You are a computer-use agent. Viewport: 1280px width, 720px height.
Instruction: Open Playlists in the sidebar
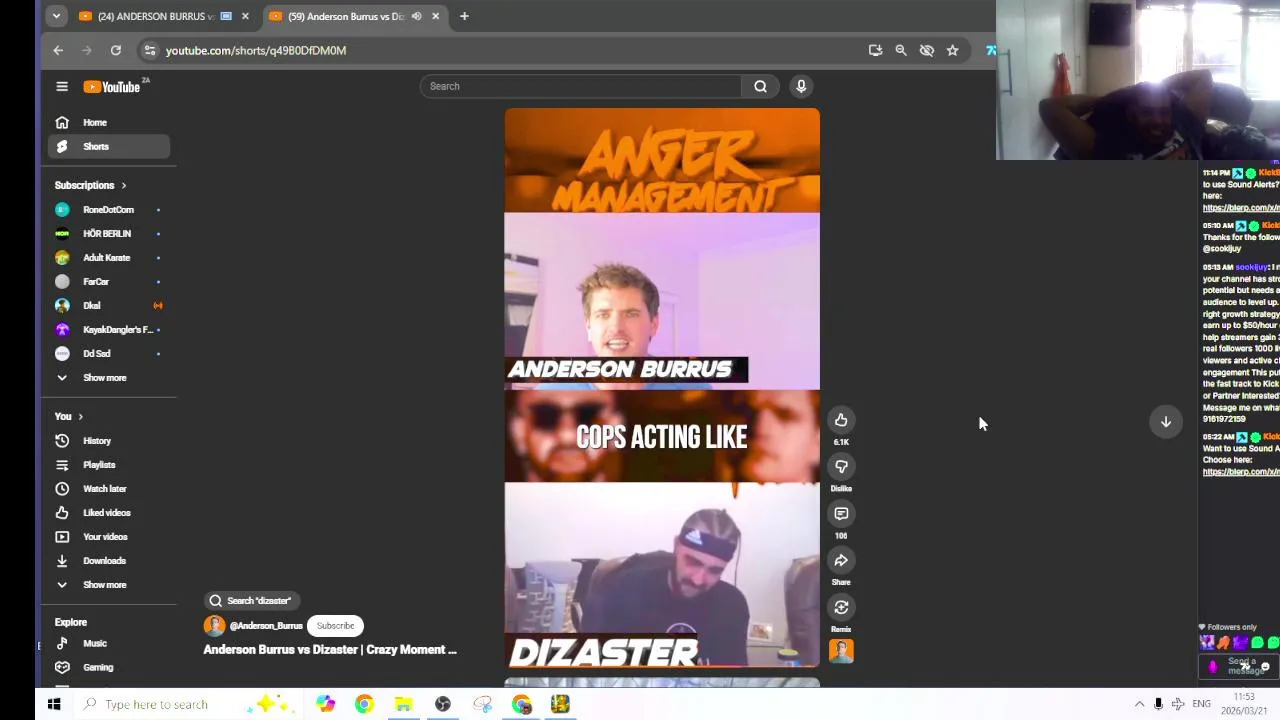tap(109, 464)
